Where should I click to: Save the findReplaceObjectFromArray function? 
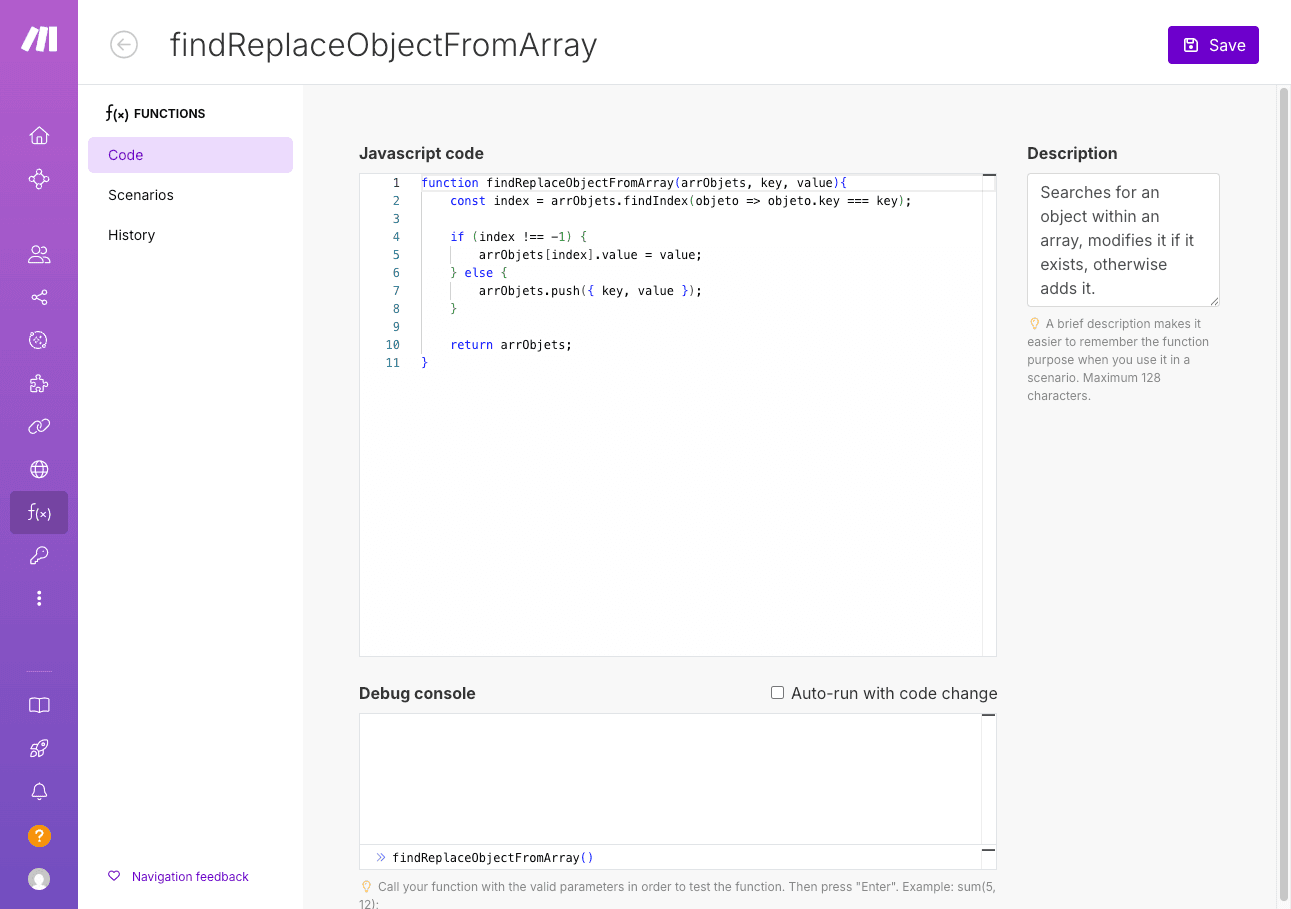tap(1213, 44)
